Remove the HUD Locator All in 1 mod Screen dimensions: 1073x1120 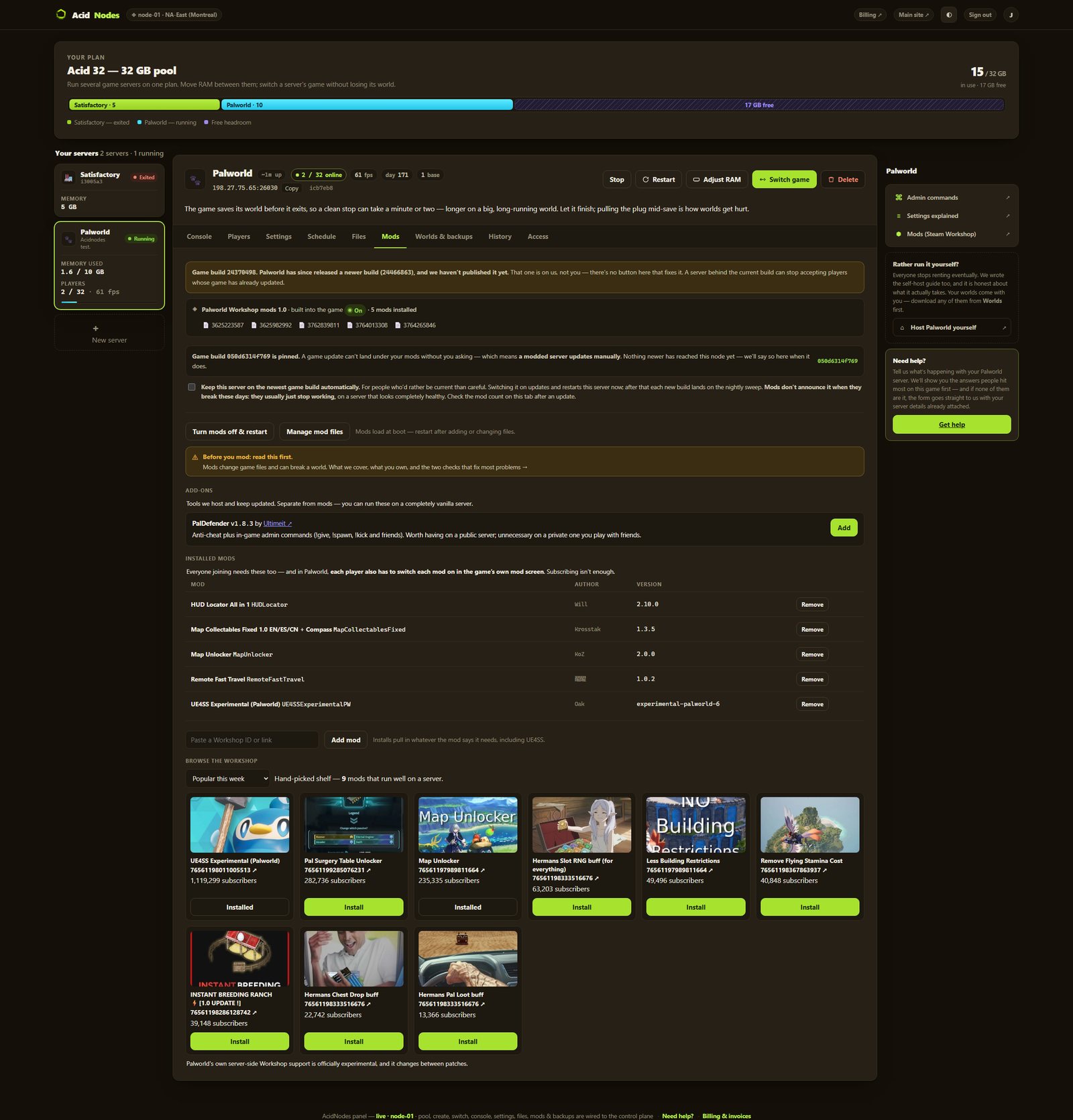812,605
